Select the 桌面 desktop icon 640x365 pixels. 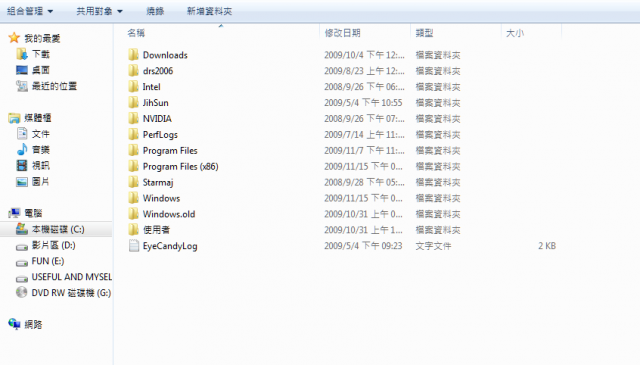click(22, 70)
